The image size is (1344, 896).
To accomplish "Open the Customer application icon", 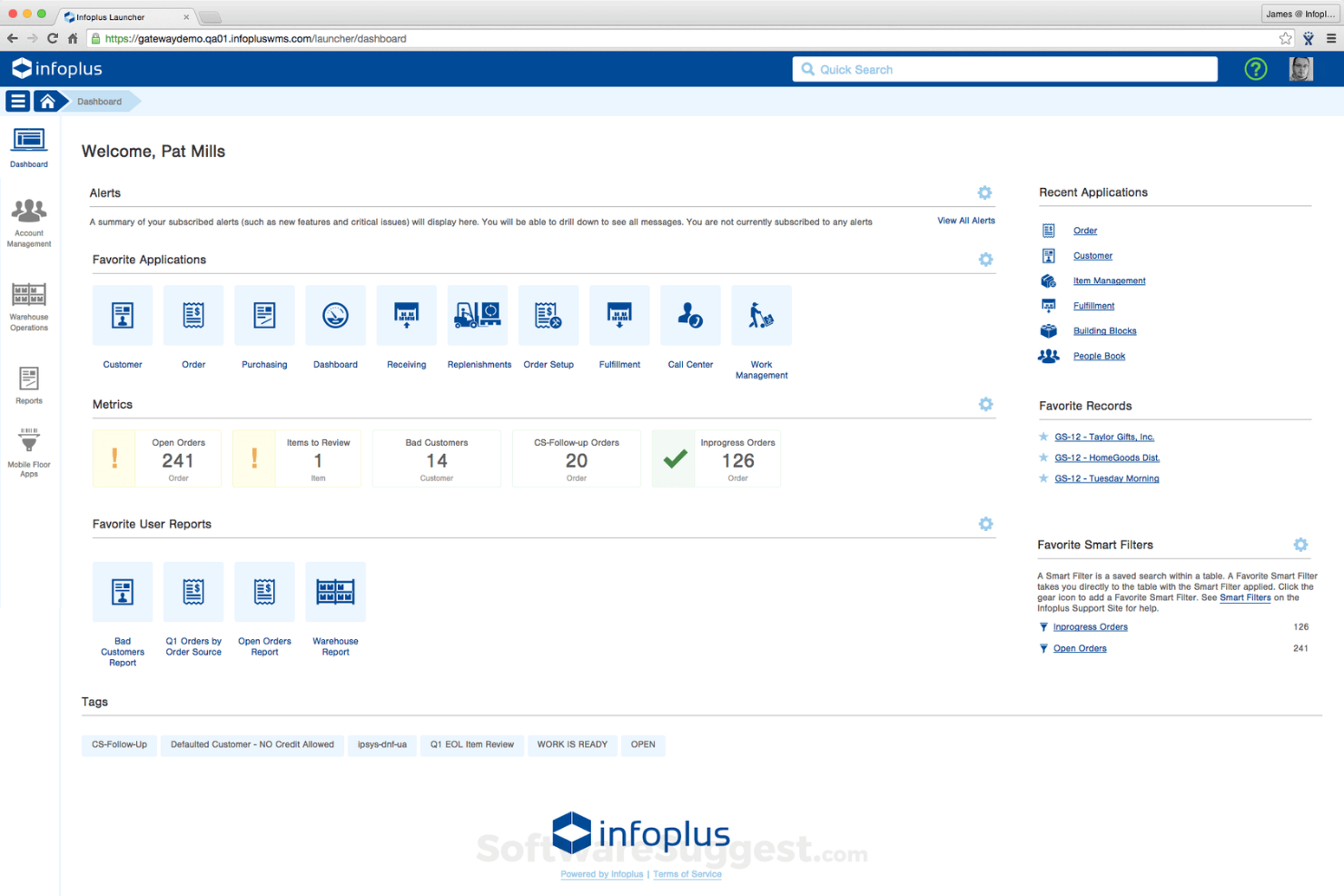I will coord(122,315).
